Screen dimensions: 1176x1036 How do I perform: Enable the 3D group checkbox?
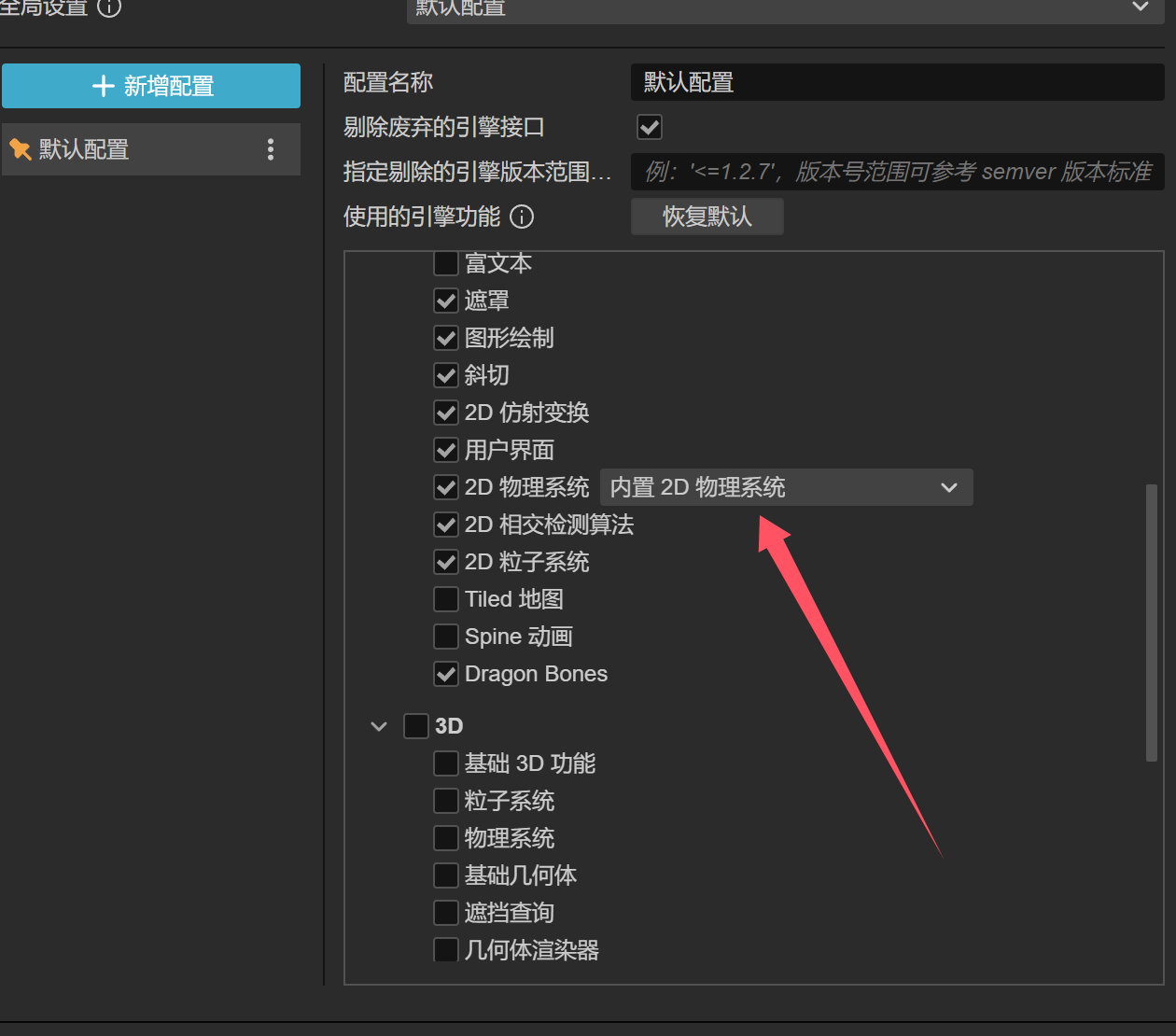tap(416, 726)
